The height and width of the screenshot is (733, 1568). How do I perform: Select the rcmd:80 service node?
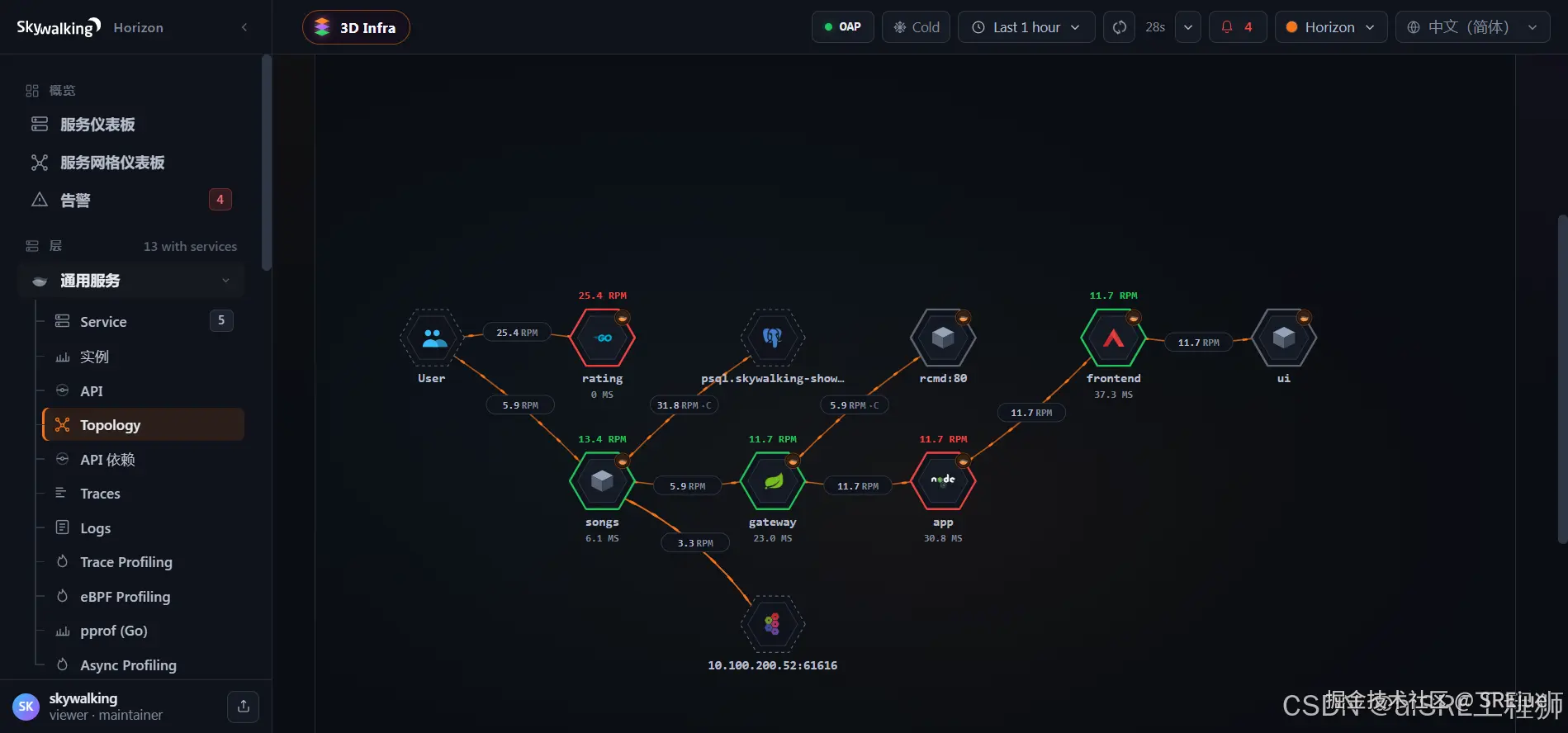(x=943, y=338)
